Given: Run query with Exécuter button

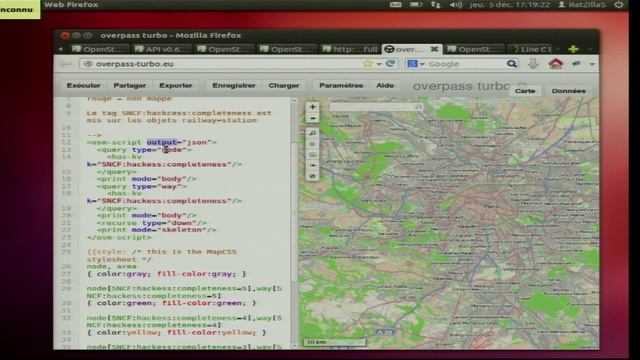Looking at the screenshot, I should pyautogui.click(x=84, y=85).
